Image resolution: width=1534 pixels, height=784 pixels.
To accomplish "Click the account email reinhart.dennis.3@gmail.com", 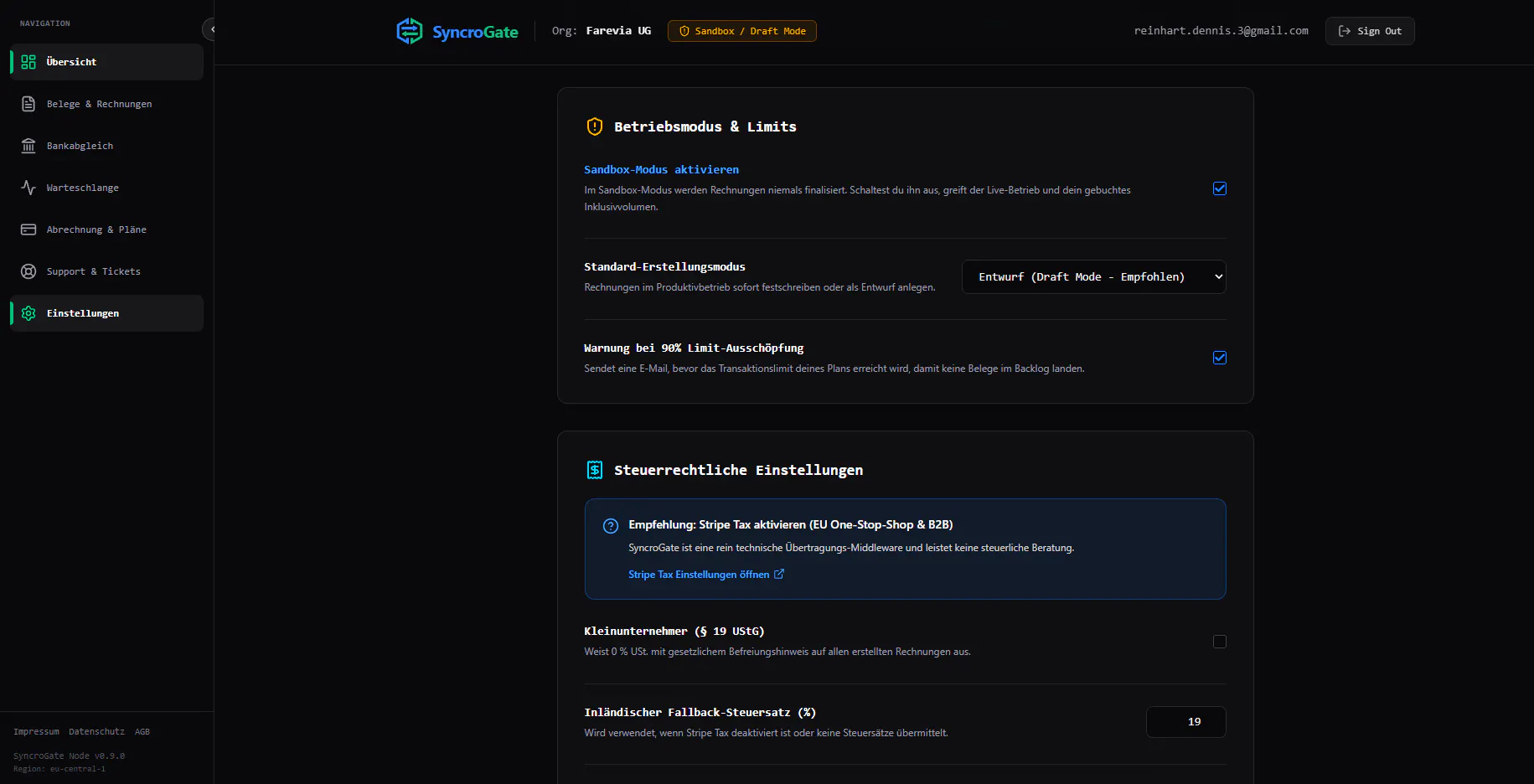I will tap(1222, 31).
